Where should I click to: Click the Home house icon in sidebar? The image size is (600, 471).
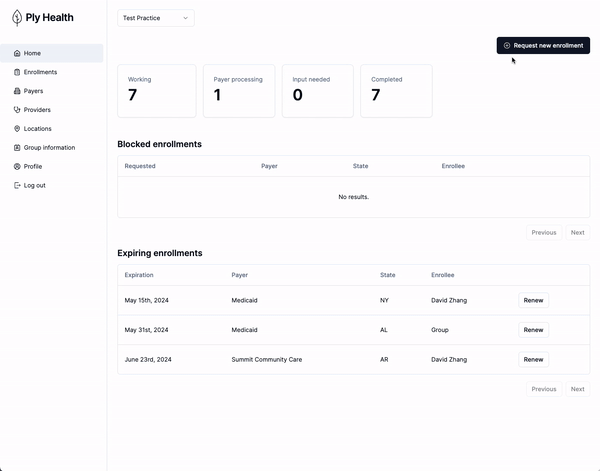17,53
